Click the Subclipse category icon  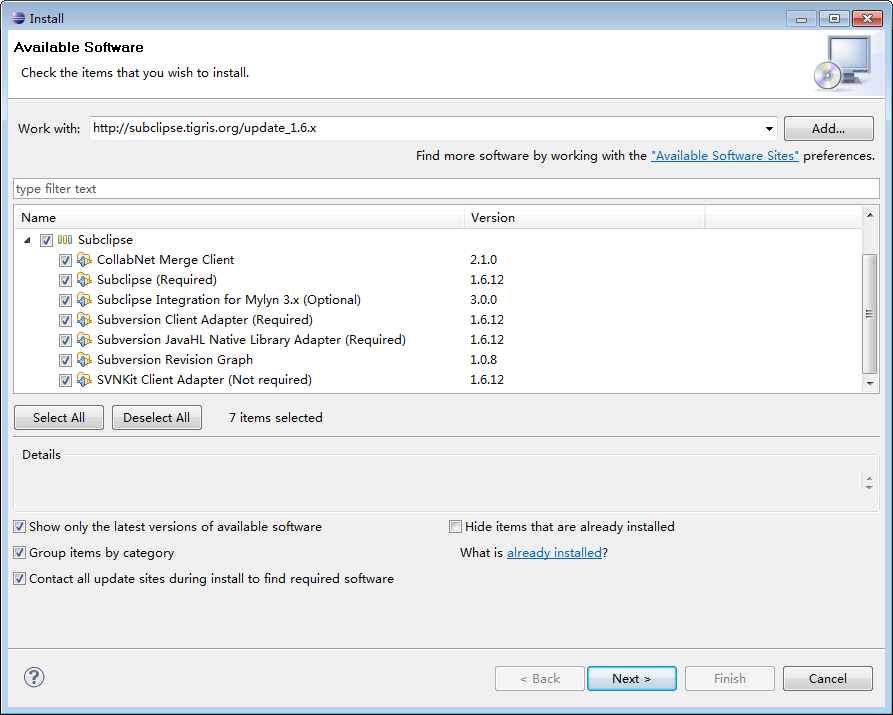(x=65, y=240)
